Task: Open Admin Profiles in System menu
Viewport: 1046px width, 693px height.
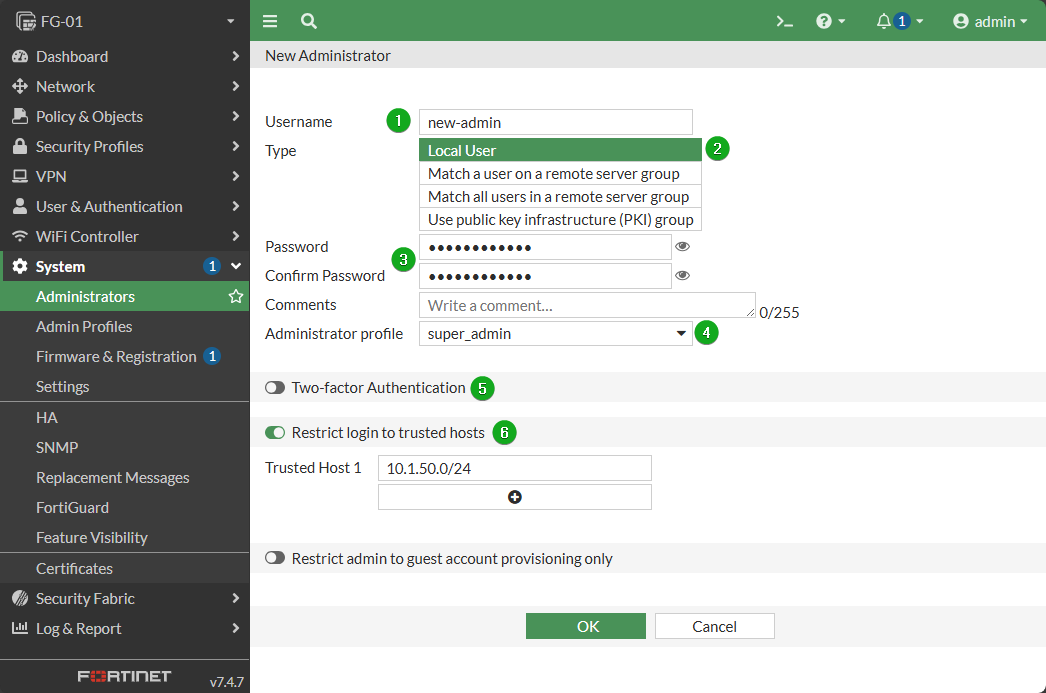Action: click(84, 326)
